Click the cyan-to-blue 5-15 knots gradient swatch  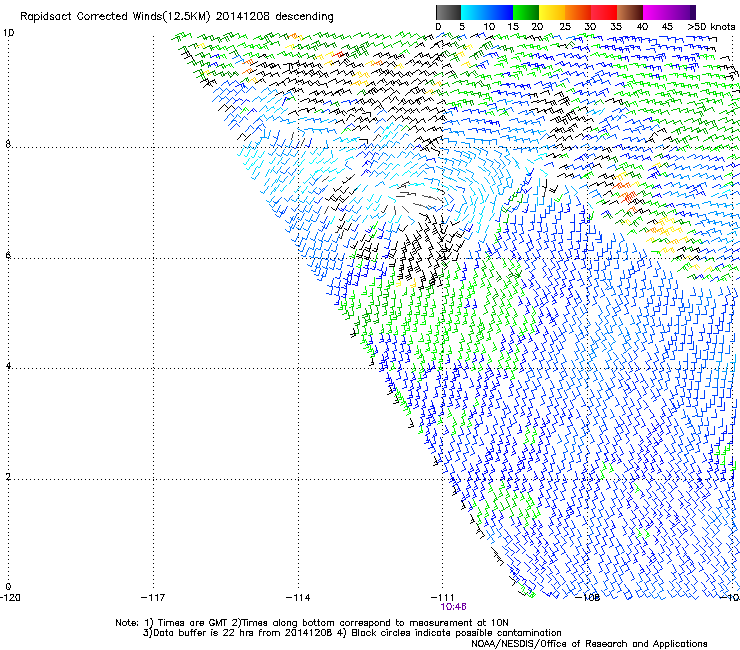pos(487,12)
